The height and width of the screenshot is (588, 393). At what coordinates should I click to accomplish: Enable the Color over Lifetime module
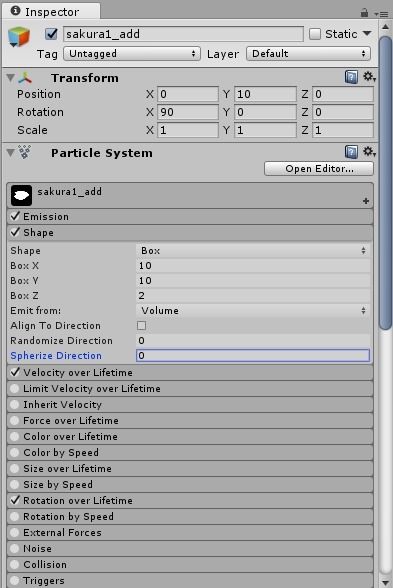click(15, 436)
